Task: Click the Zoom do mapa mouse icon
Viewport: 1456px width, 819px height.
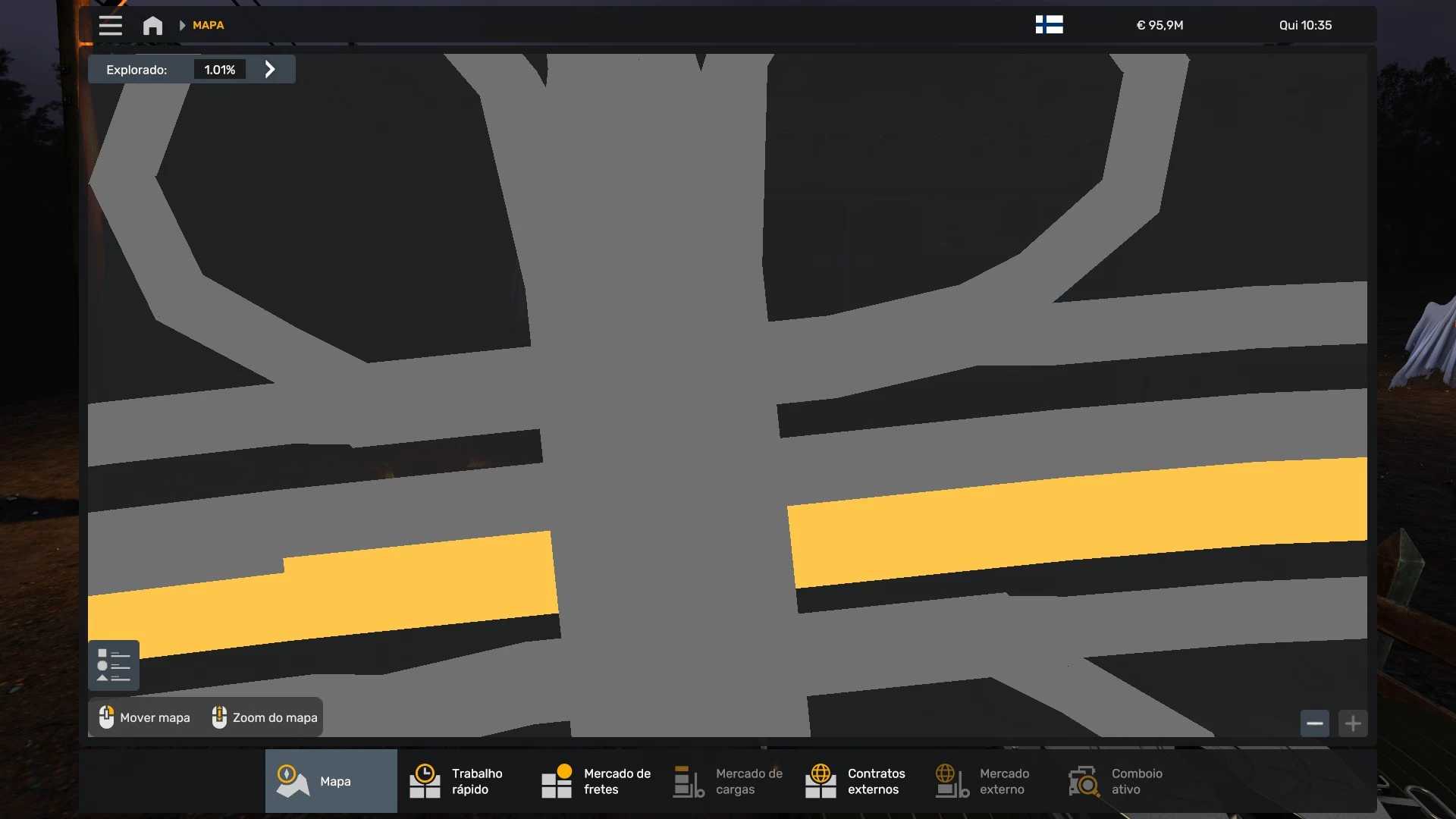Action: (x=219, y=717)
